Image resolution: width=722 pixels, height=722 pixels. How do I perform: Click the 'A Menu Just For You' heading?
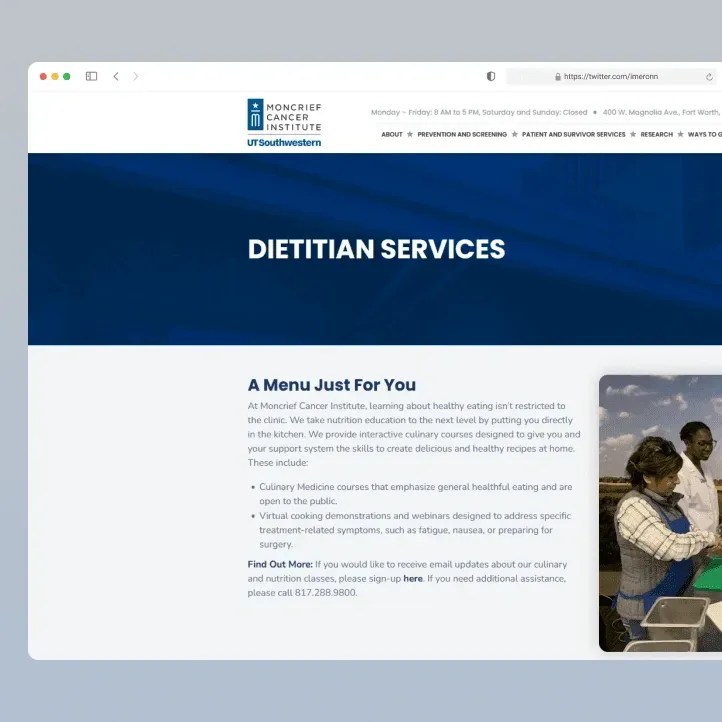(332, 385)
